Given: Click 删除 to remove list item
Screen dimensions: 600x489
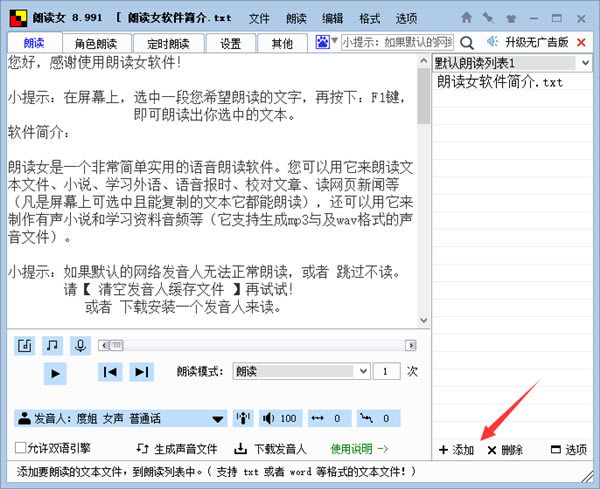Looking at the screenshot, I should [505, 450].
